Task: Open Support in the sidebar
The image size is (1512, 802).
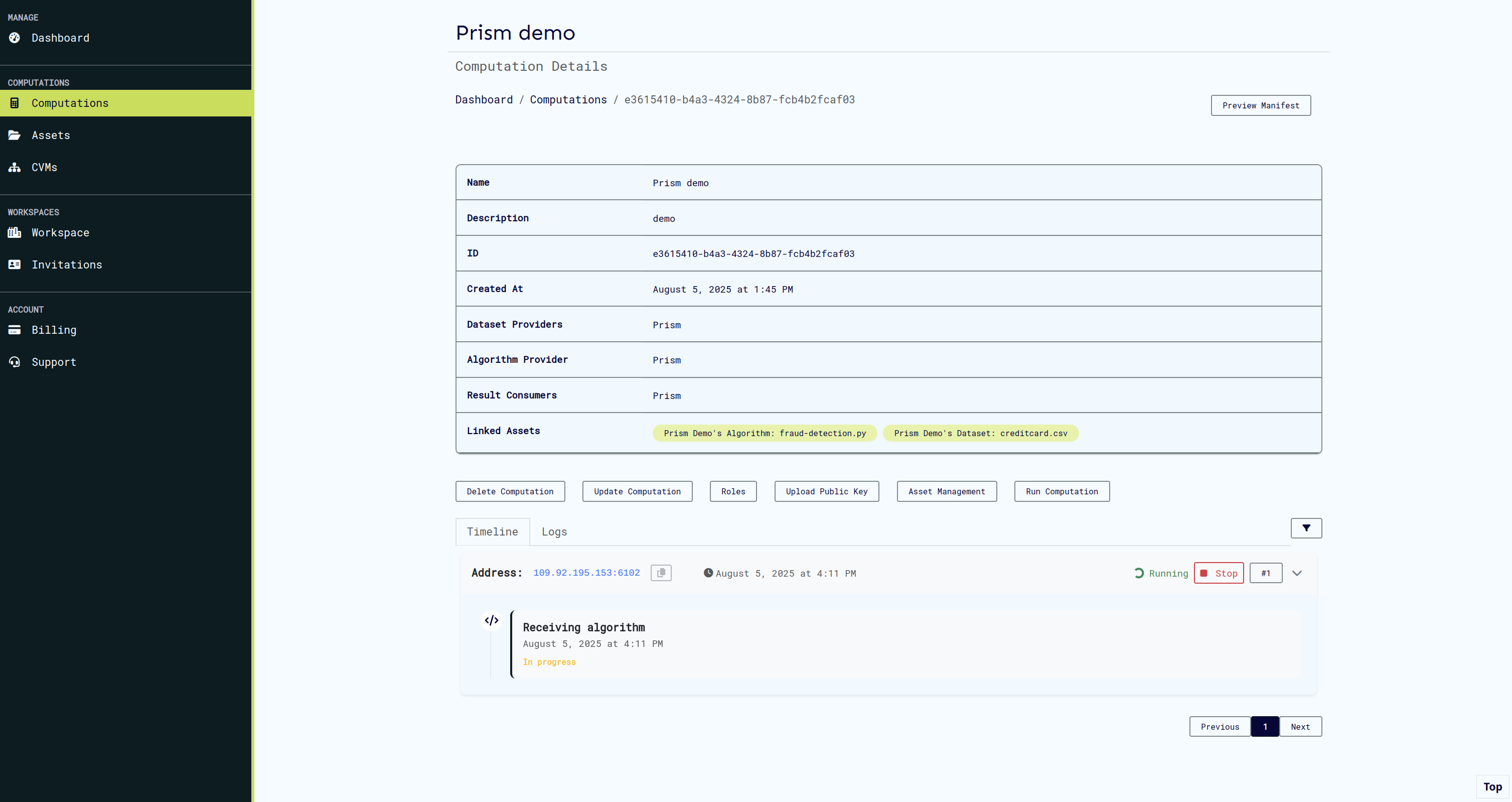Action: [54, 362]
